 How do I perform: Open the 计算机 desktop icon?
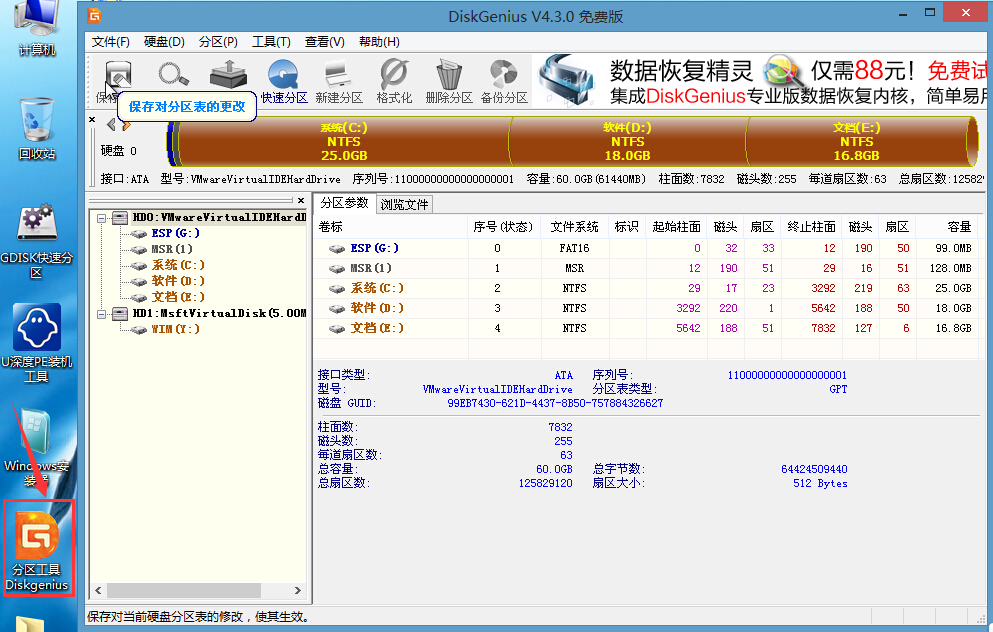point(37,28)
